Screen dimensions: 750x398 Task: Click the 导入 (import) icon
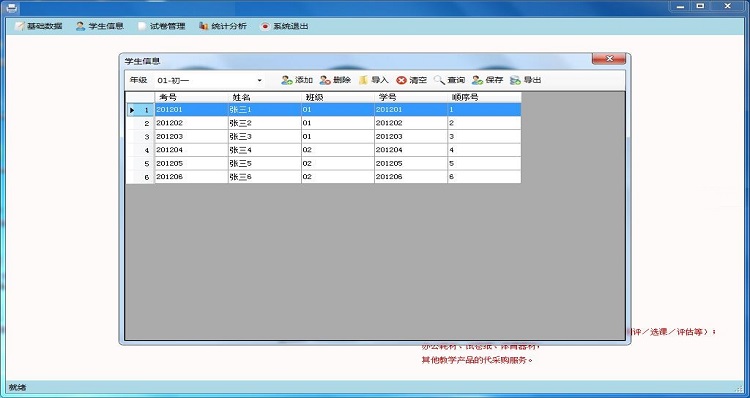(x=364, y=80)
